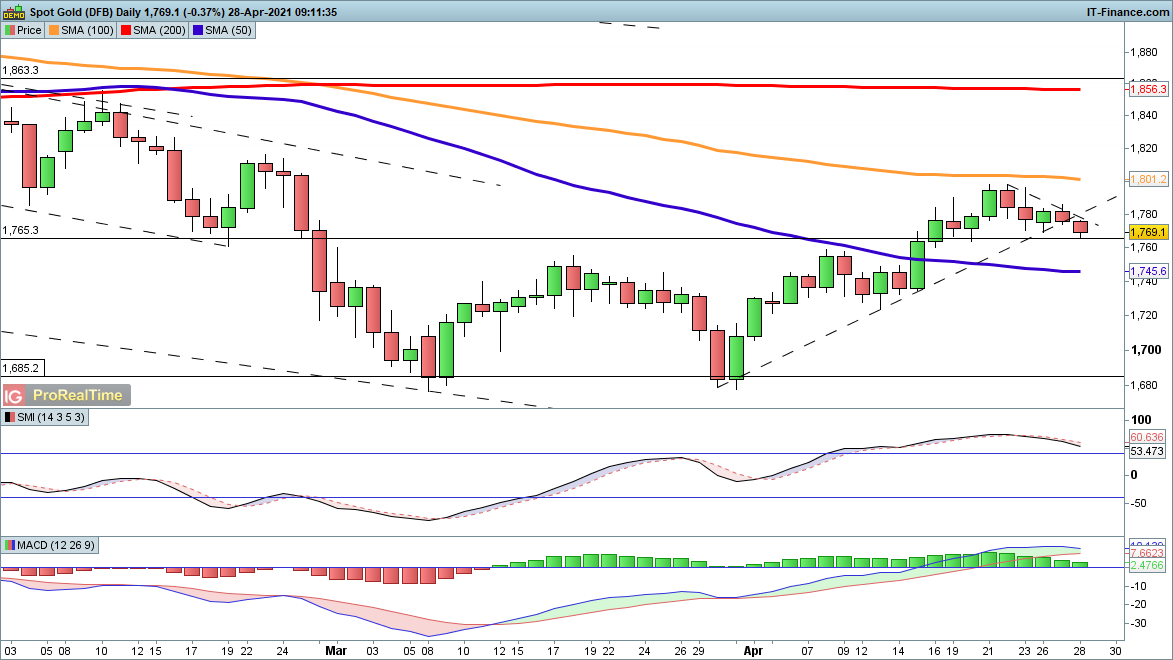Image resolution: width=1173 pixels, height=660 pixels.
Task: Click the DEMO chart icon in title bar
Action: (x=12, y=11)
